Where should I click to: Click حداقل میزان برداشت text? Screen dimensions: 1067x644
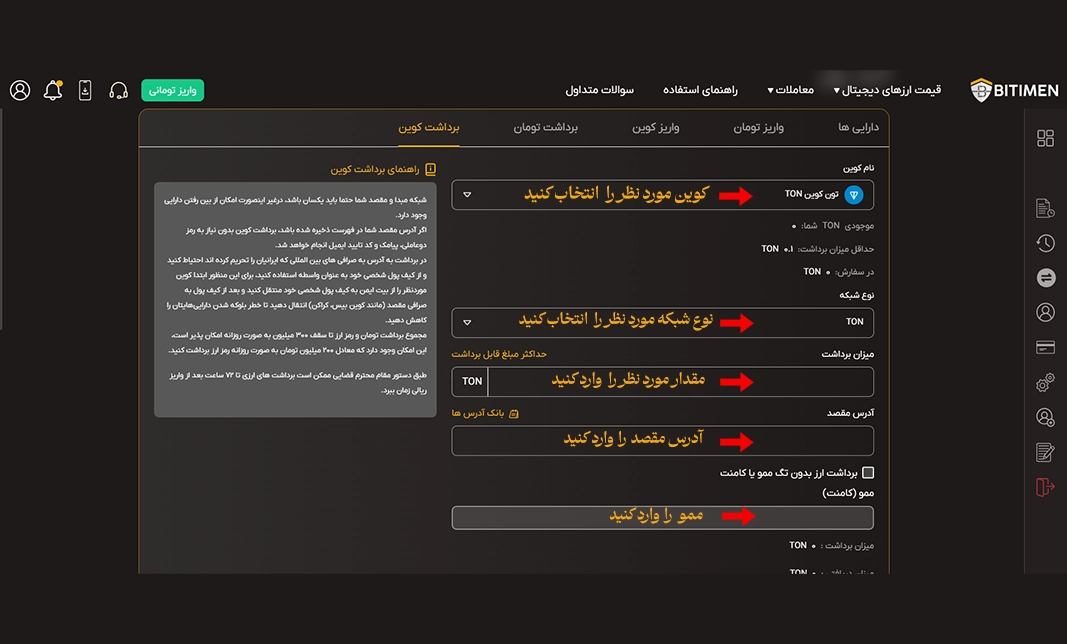click(817, 249)
